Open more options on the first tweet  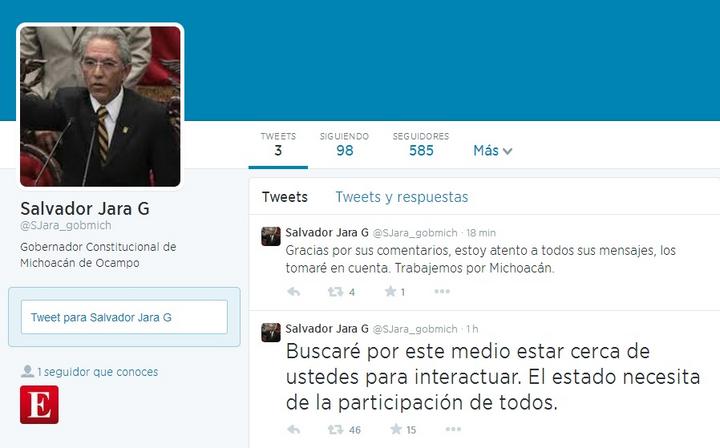point(442,291)
